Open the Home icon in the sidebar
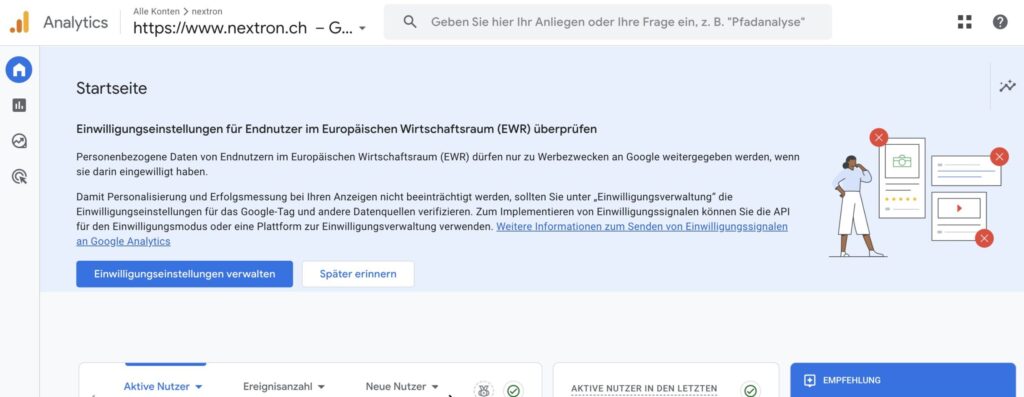Screen dimensions: 1024x397 19,69
